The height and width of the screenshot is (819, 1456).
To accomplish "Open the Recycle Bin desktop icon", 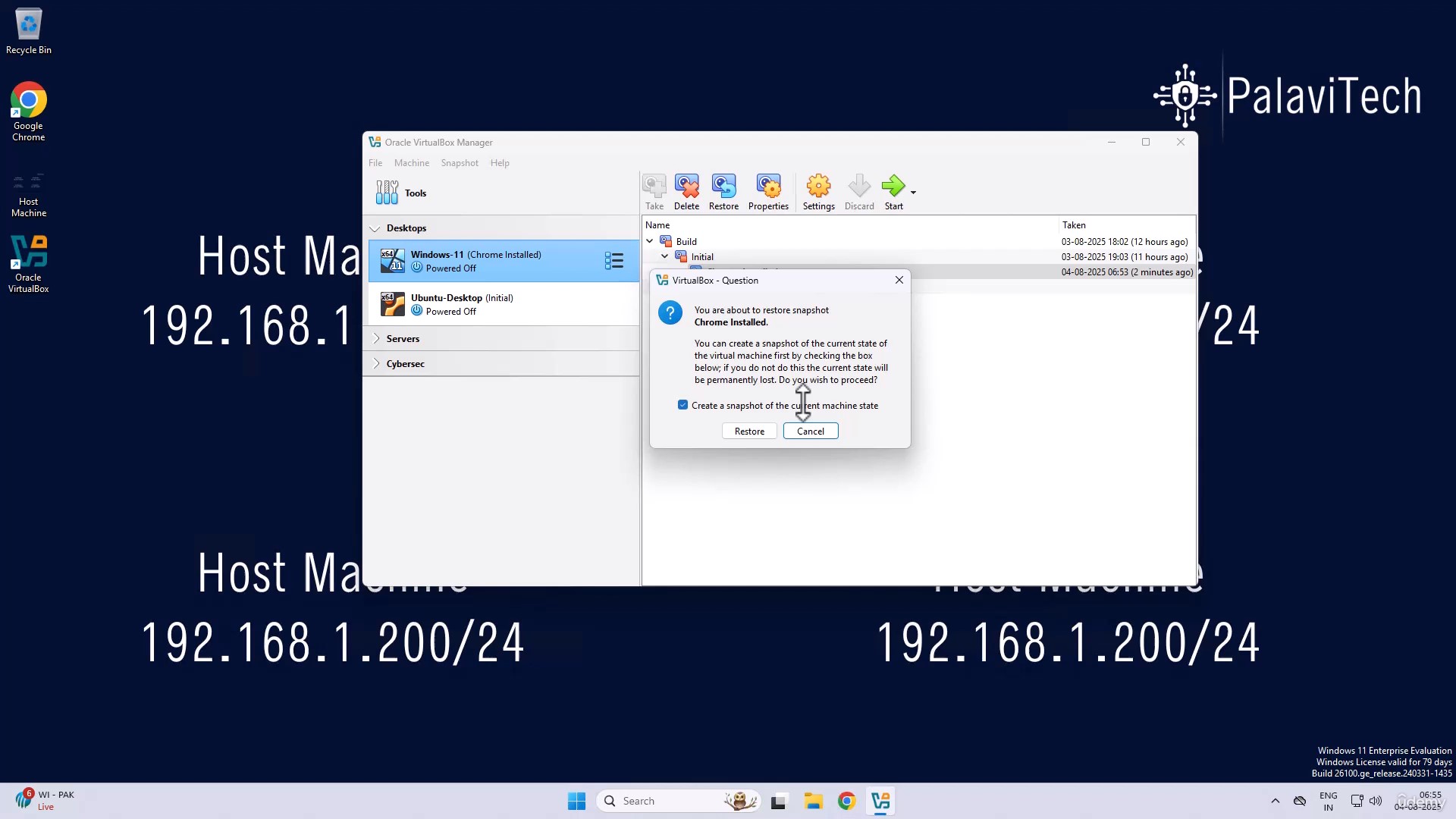I will tap(29, 31).
